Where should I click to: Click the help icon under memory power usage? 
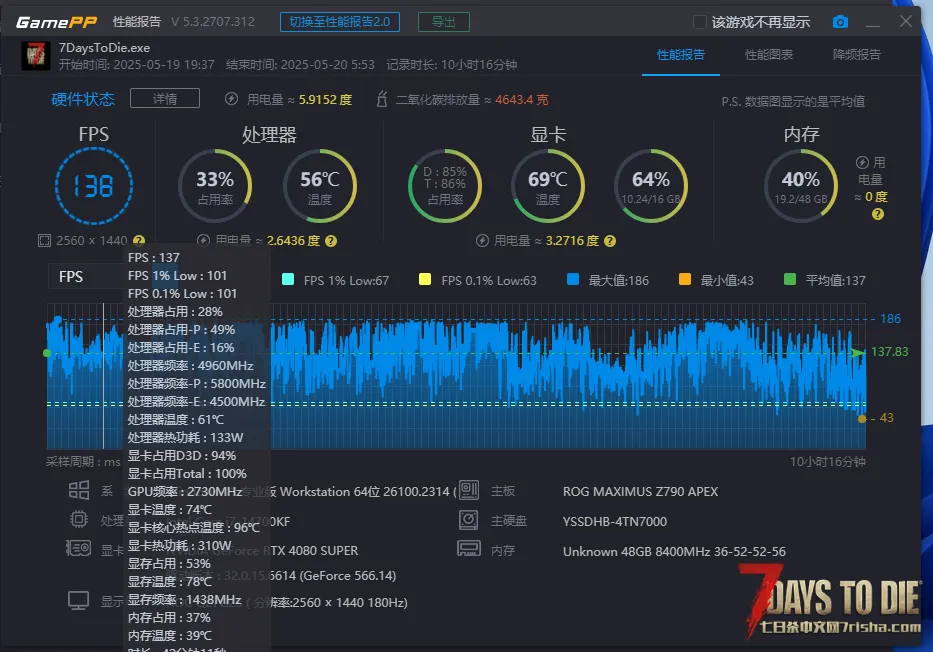(878, 214)
